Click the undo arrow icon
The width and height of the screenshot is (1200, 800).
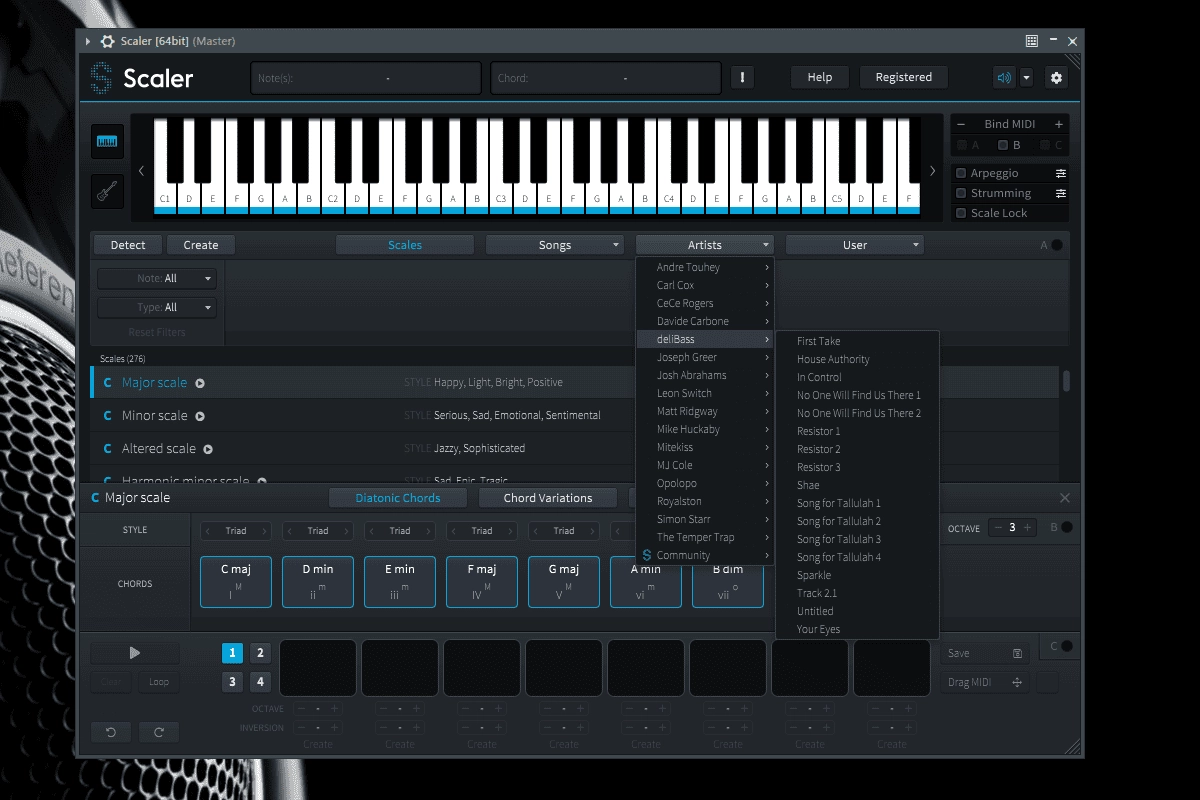coord(111,733)
